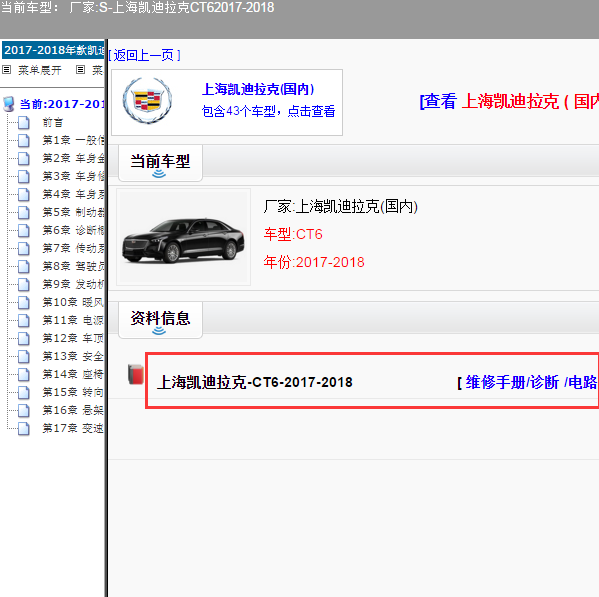Click the page icon beside 第17章
The width and height of the screenshot is (599, 597).
tap(24, 428)
